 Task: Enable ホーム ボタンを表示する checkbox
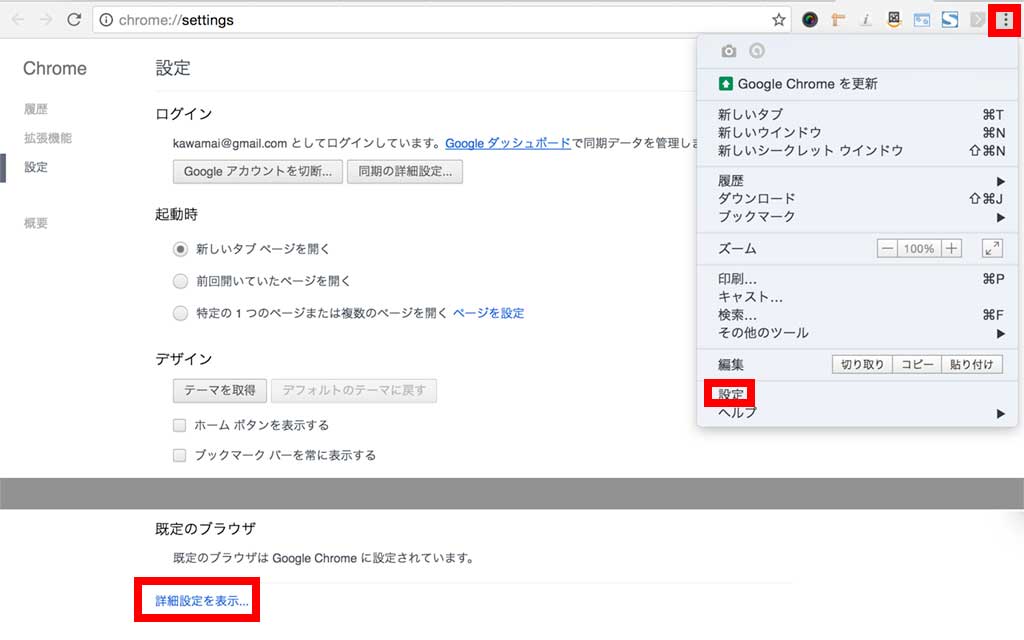(x=180, y=425)
